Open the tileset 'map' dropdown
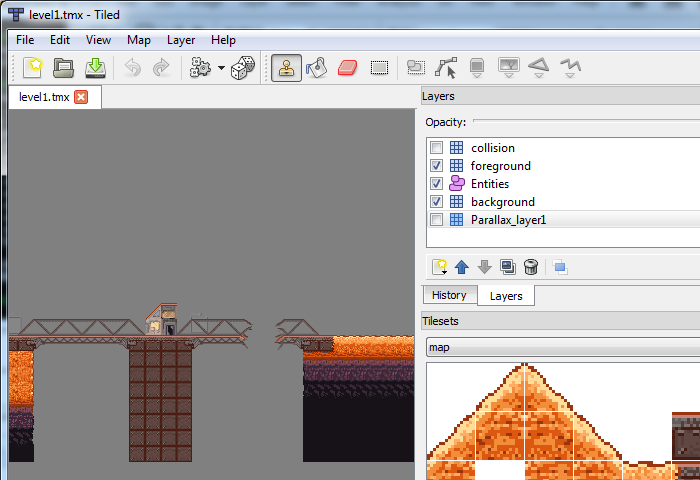This screenshot has height=480, width=700. point(563,347)
